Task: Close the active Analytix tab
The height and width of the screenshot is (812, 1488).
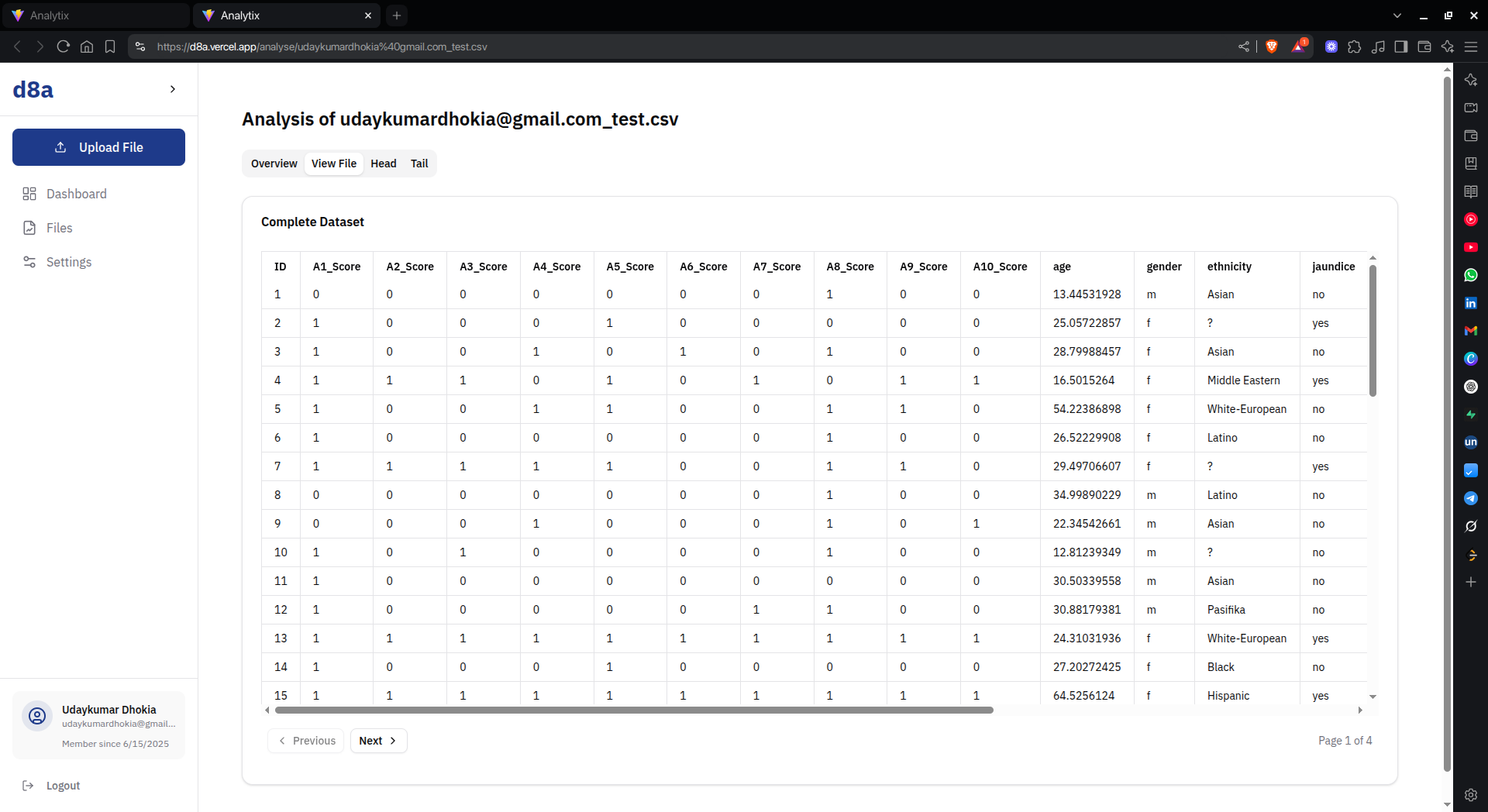Action: click(x=368, y=15)
